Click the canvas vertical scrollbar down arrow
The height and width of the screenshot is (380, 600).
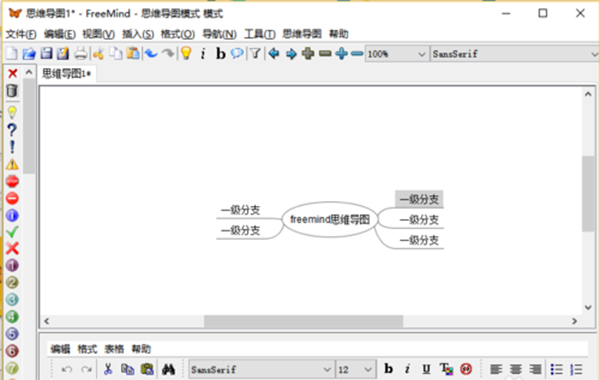[x=588, y=307]
